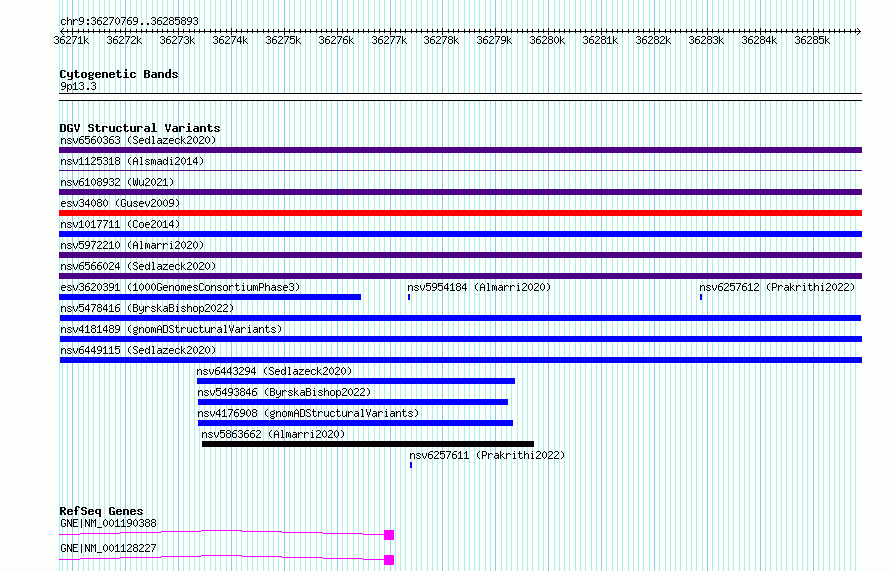
Task: Select the nsv5972210 purple variant bar
Action: pos(460,255)
